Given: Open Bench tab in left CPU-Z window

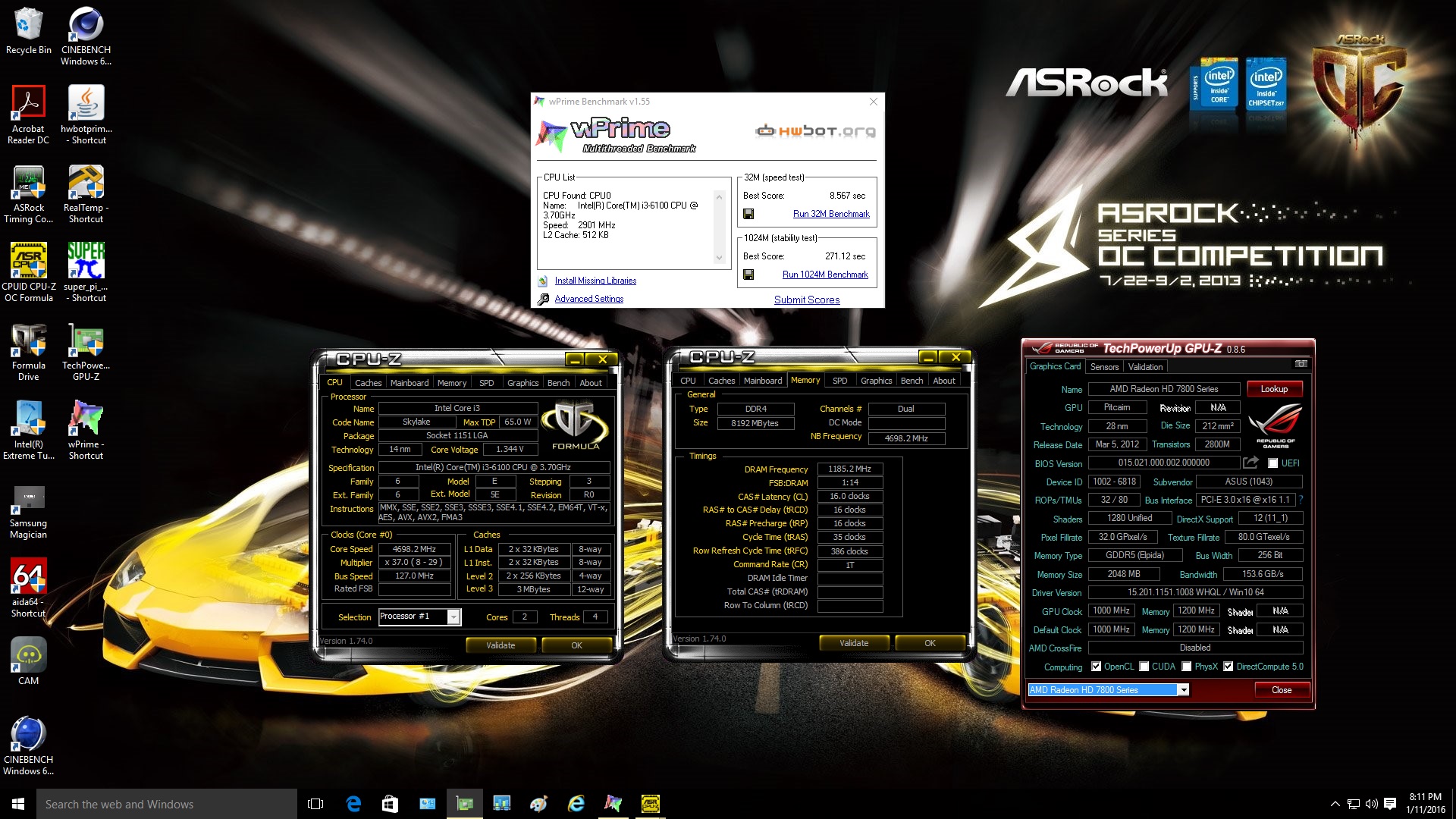Looking at the screenshot, I should [x=558, y=383].
